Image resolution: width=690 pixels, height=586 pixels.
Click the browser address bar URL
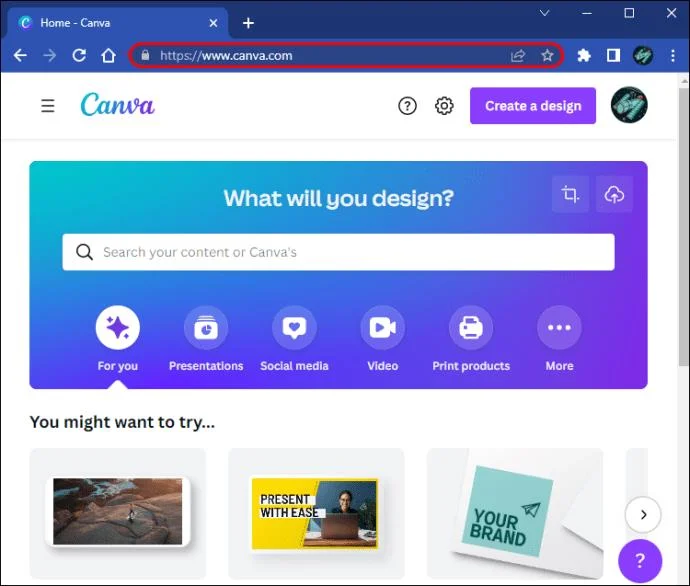[226, 56]
